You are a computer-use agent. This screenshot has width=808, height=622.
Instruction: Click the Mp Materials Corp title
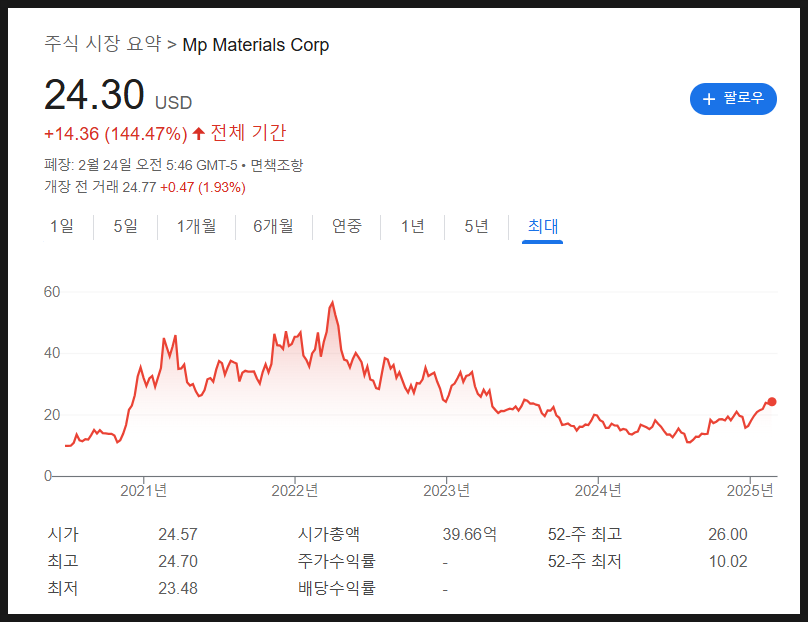[256, 45]
